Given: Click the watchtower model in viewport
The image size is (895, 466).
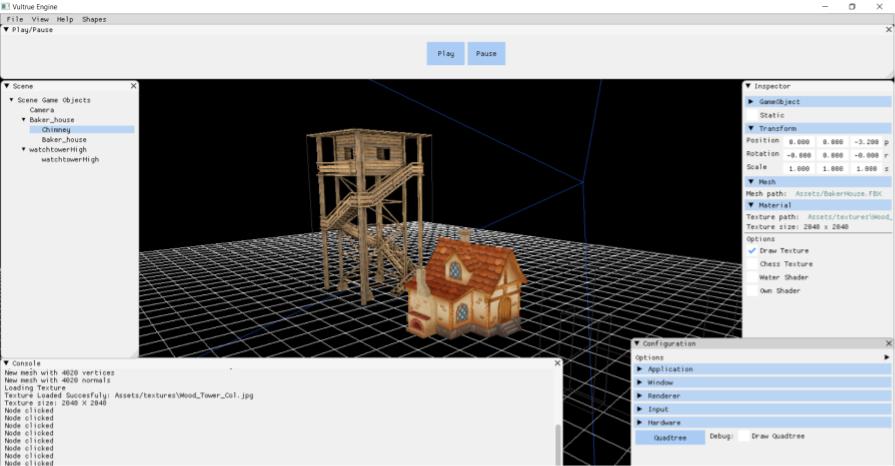Looking at the screenshot, I should (370, 214).
